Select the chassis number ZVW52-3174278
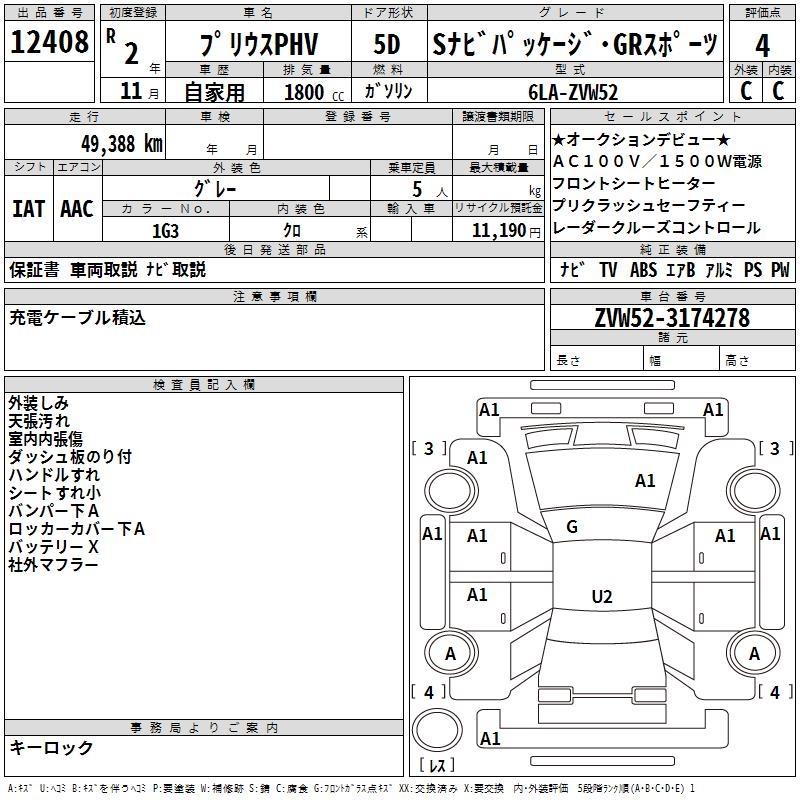800x800 pixels. [672, 318]
